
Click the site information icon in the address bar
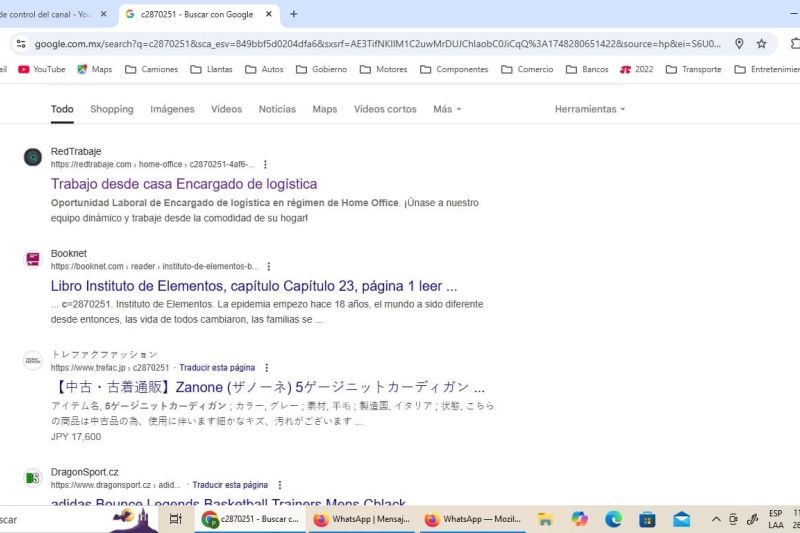point(21,44)
